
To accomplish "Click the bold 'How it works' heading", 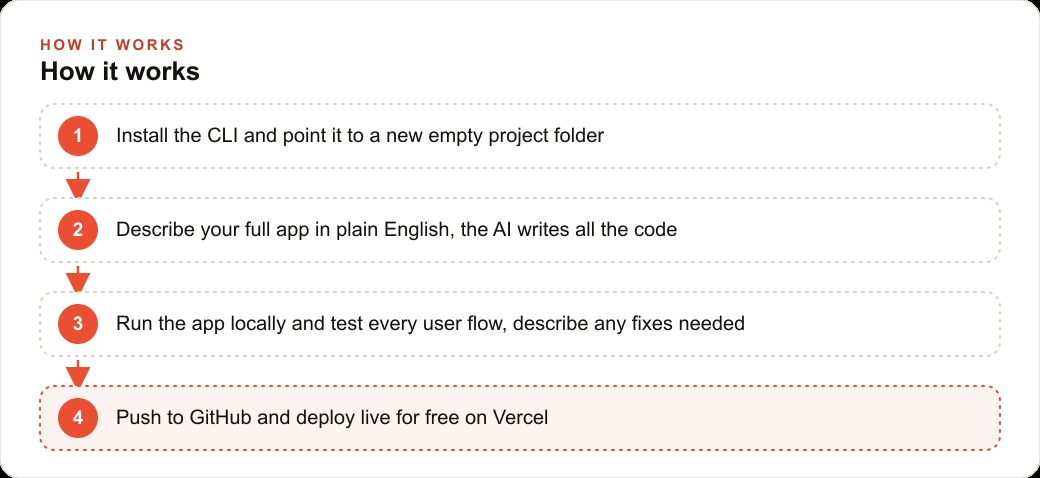I will [x=120, y=71].
